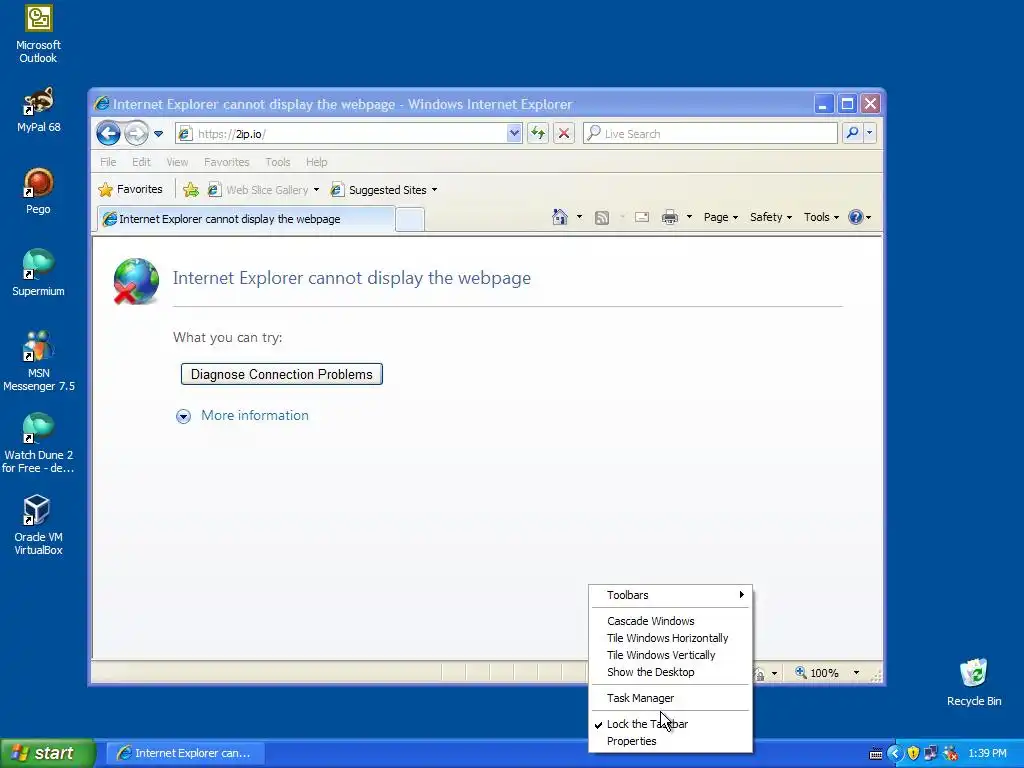Click the keyboard icon on taskbar
This screenshot has height=768, width=1024.
point(876,754)
